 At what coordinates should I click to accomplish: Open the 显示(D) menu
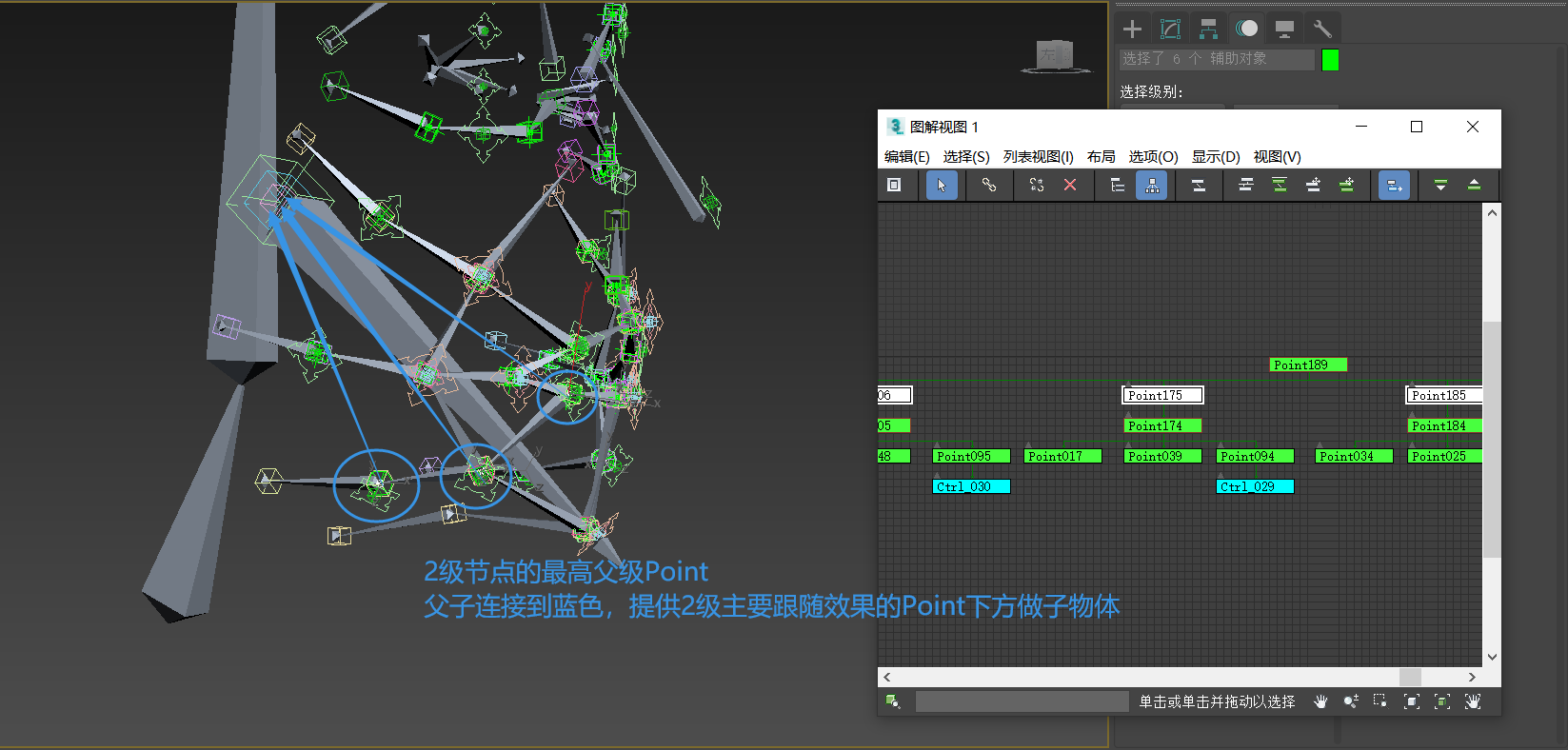[x=1216, y=156]
